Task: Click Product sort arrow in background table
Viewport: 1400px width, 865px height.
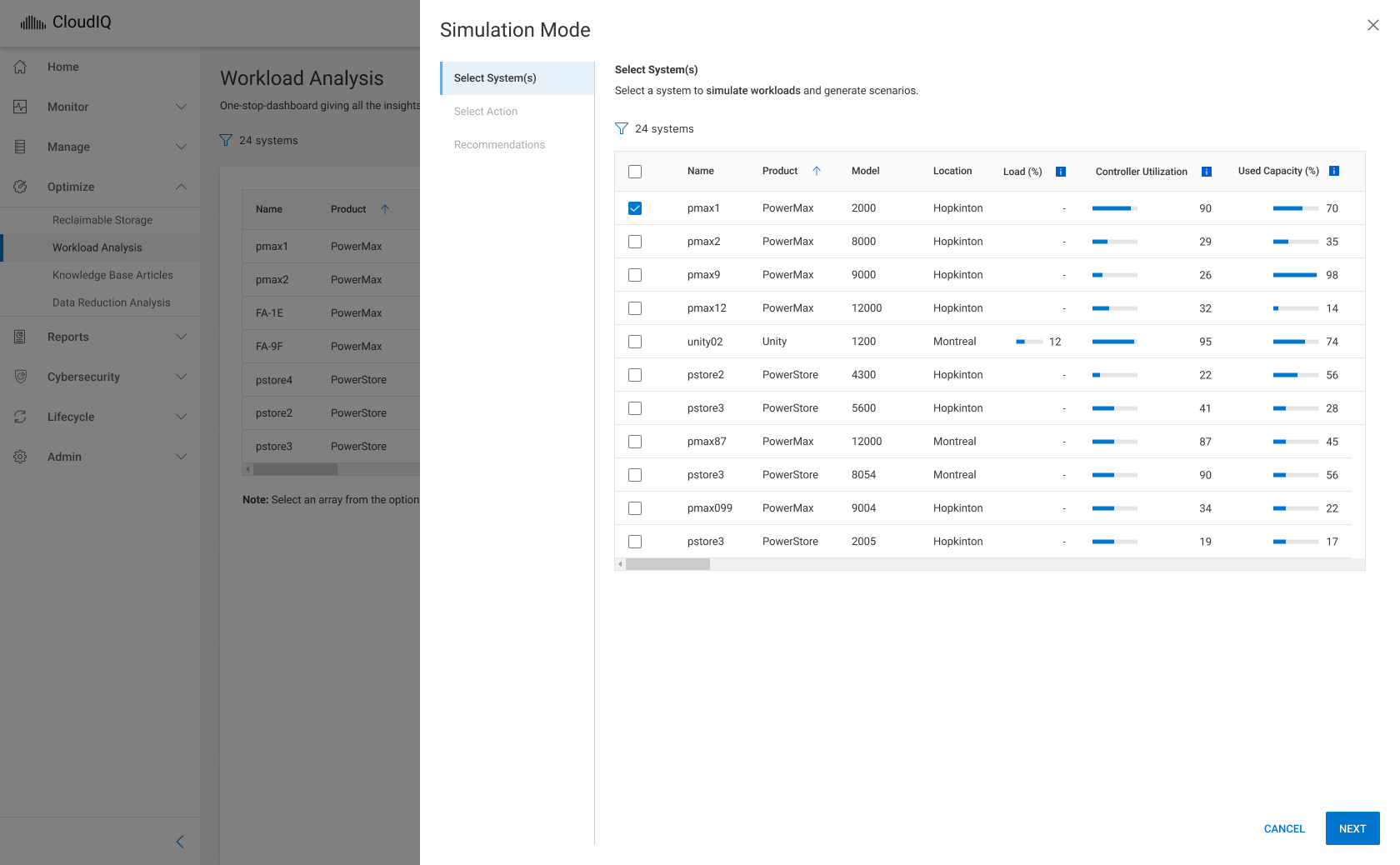Action: (x=385, y=209)
